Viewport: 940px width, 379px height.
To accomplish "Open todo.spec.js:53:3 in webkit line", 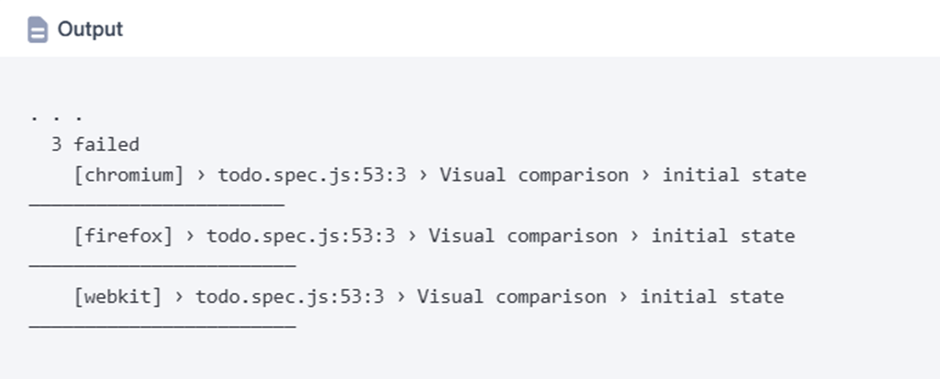I will [290, 297].
